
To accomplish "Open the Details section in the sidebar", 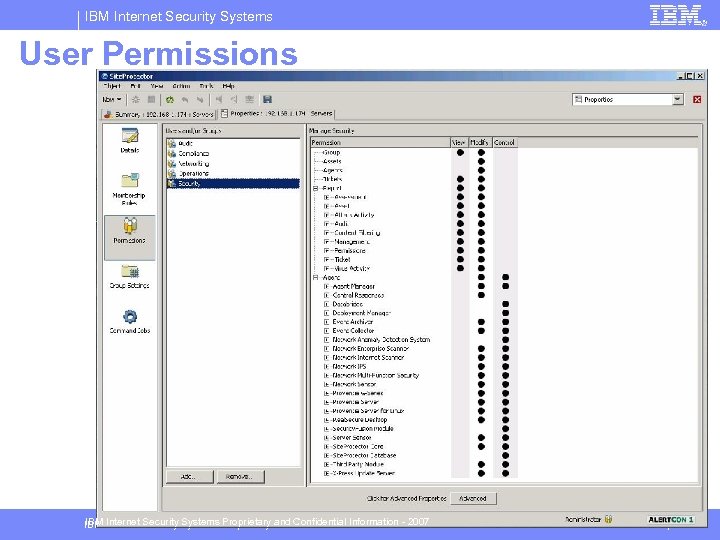I will pyautogui.click(x=130, y=141).
